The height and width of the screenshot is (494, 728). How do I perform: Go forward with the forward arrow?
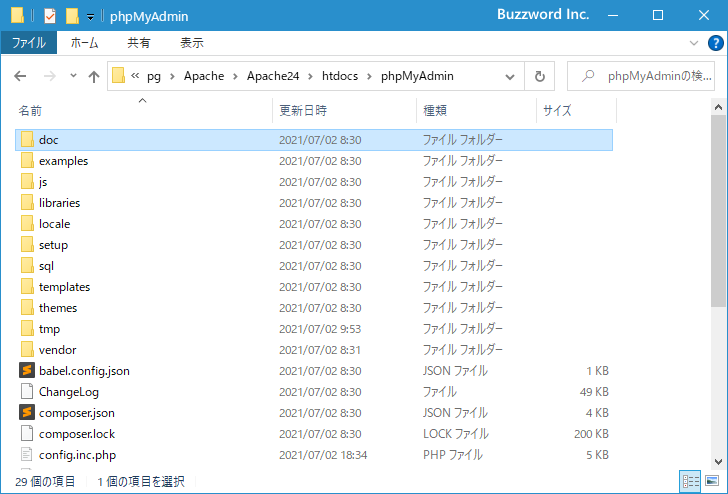pos(49,76)
